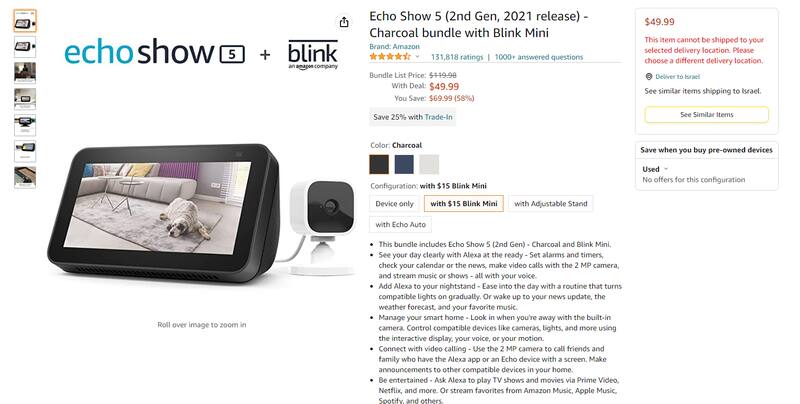Open the last thumbnail in the image strip

[x=25, y=177]
